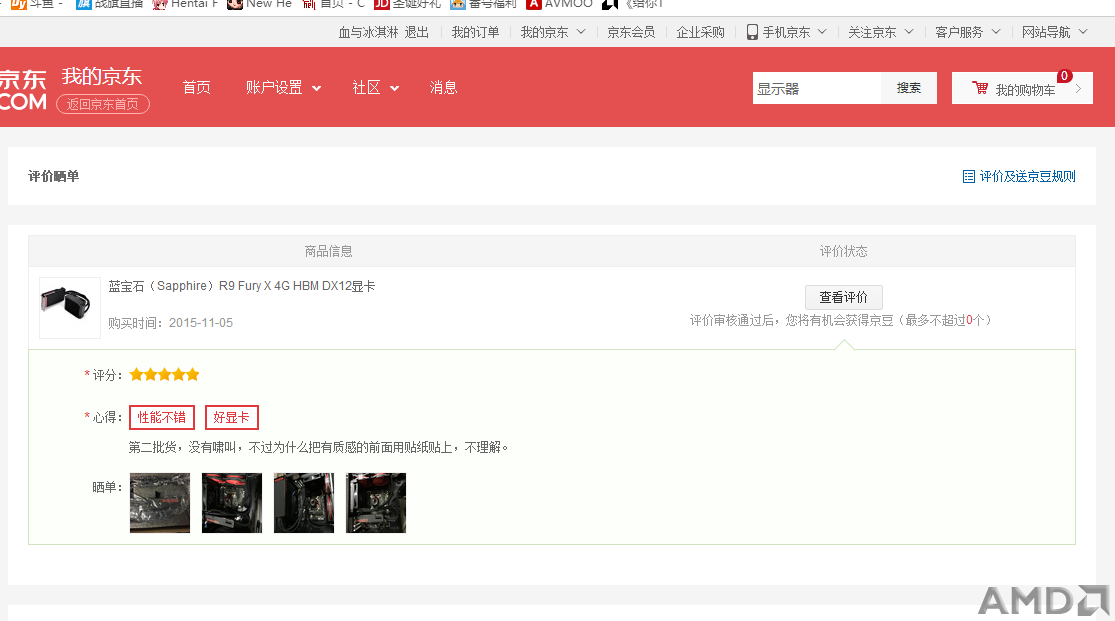Click the 我的京东 header title
This screenshot has height=621, width=1115.
(x=102, y=76)
